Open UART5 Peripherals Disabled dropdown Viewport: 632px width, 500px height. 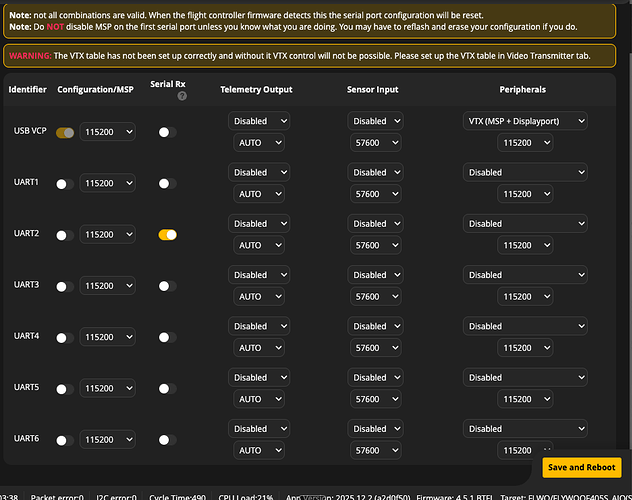coord(525,378)
